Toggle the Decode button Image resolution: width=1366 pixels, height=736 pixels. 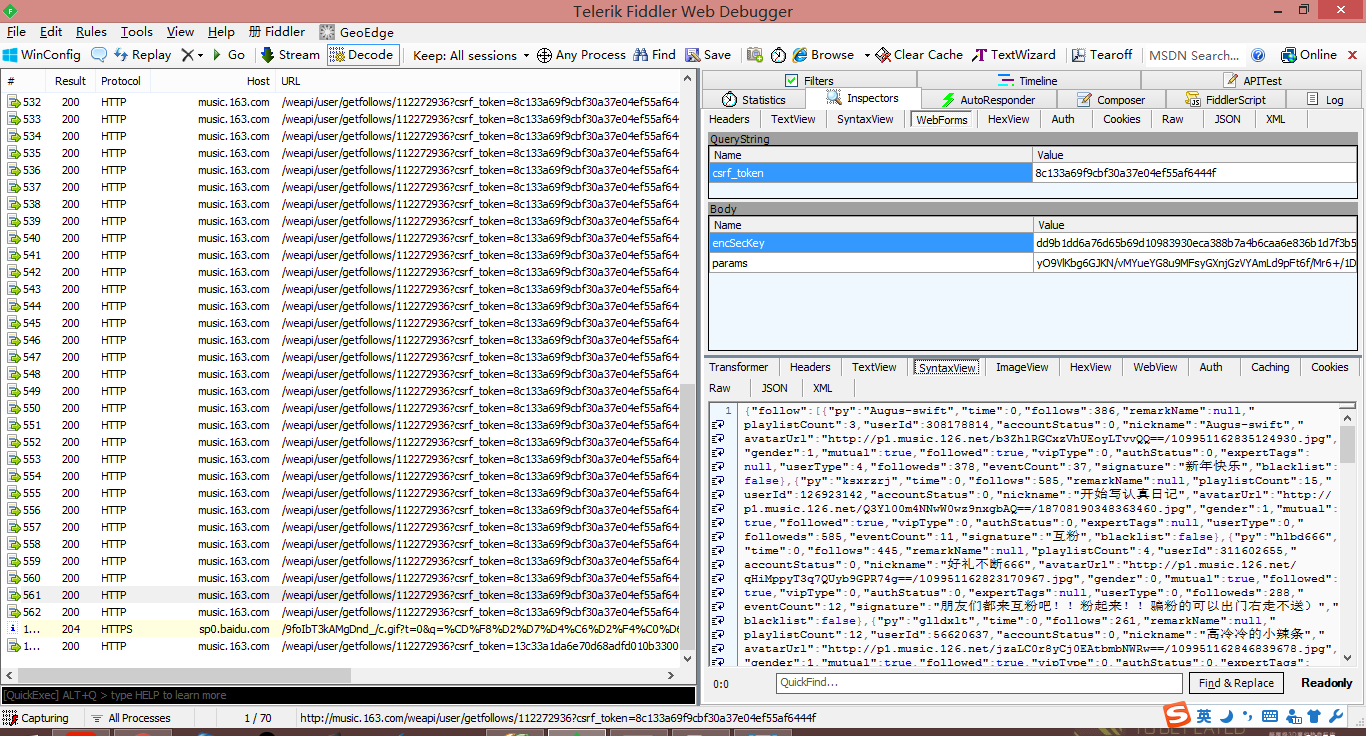coord(362,55)
